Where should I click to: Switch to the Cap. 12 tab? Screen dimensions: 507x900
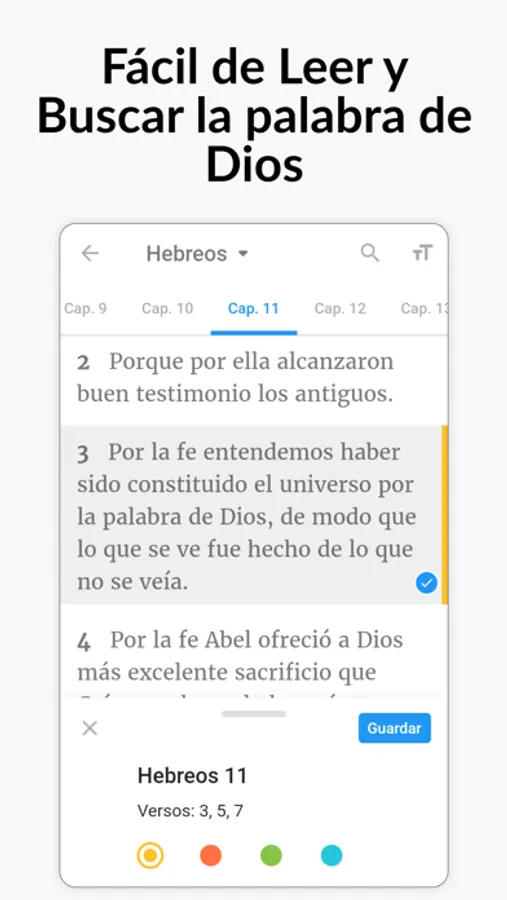[340, 308]
